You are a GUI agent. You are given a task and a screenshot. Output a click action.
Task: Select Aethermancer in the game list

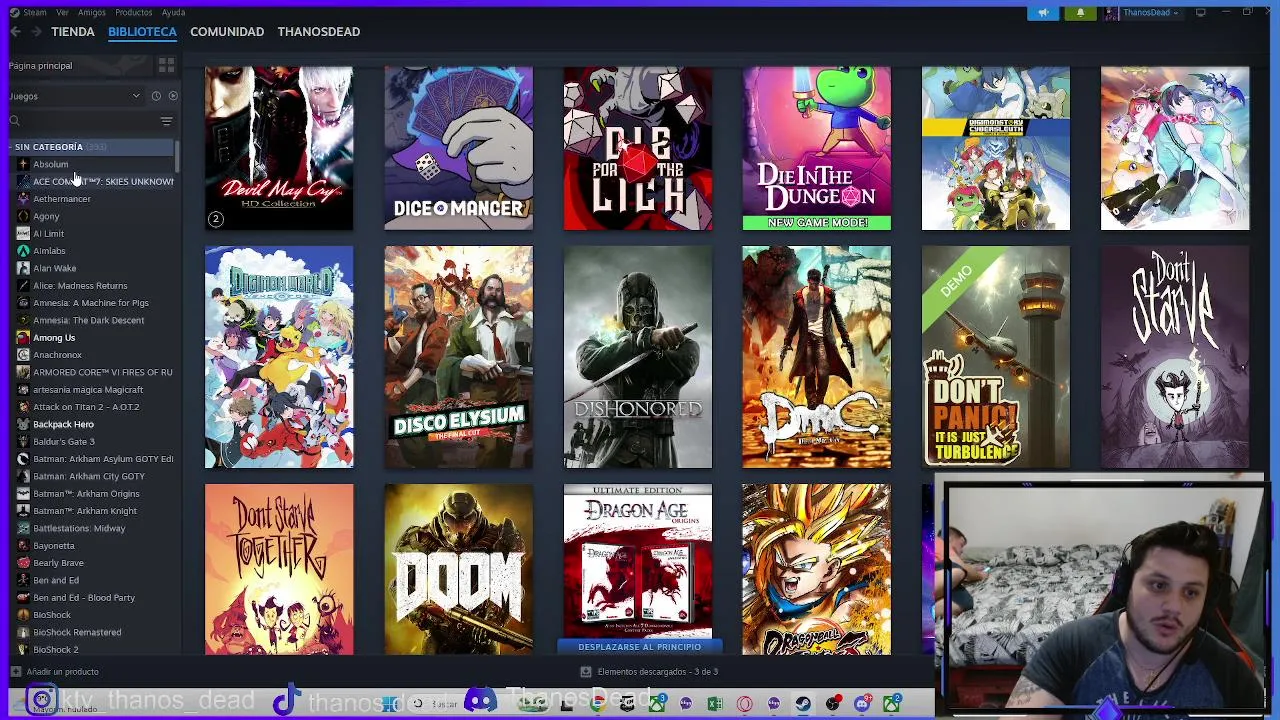point(62,199)
